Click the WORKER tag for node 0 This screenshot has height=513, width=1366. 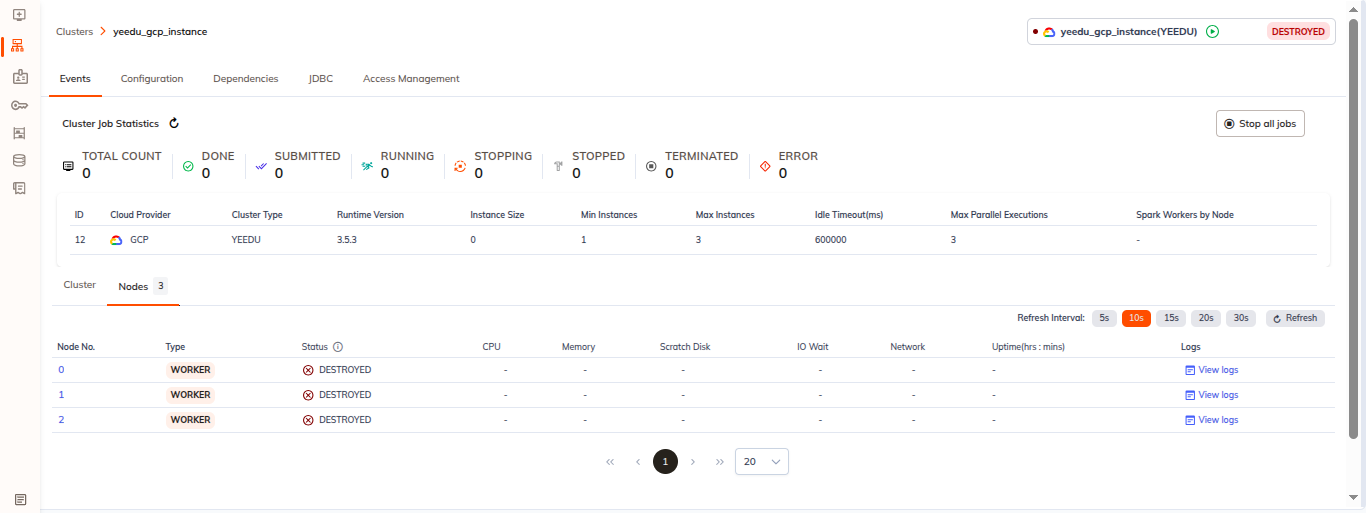pos(190,370)
